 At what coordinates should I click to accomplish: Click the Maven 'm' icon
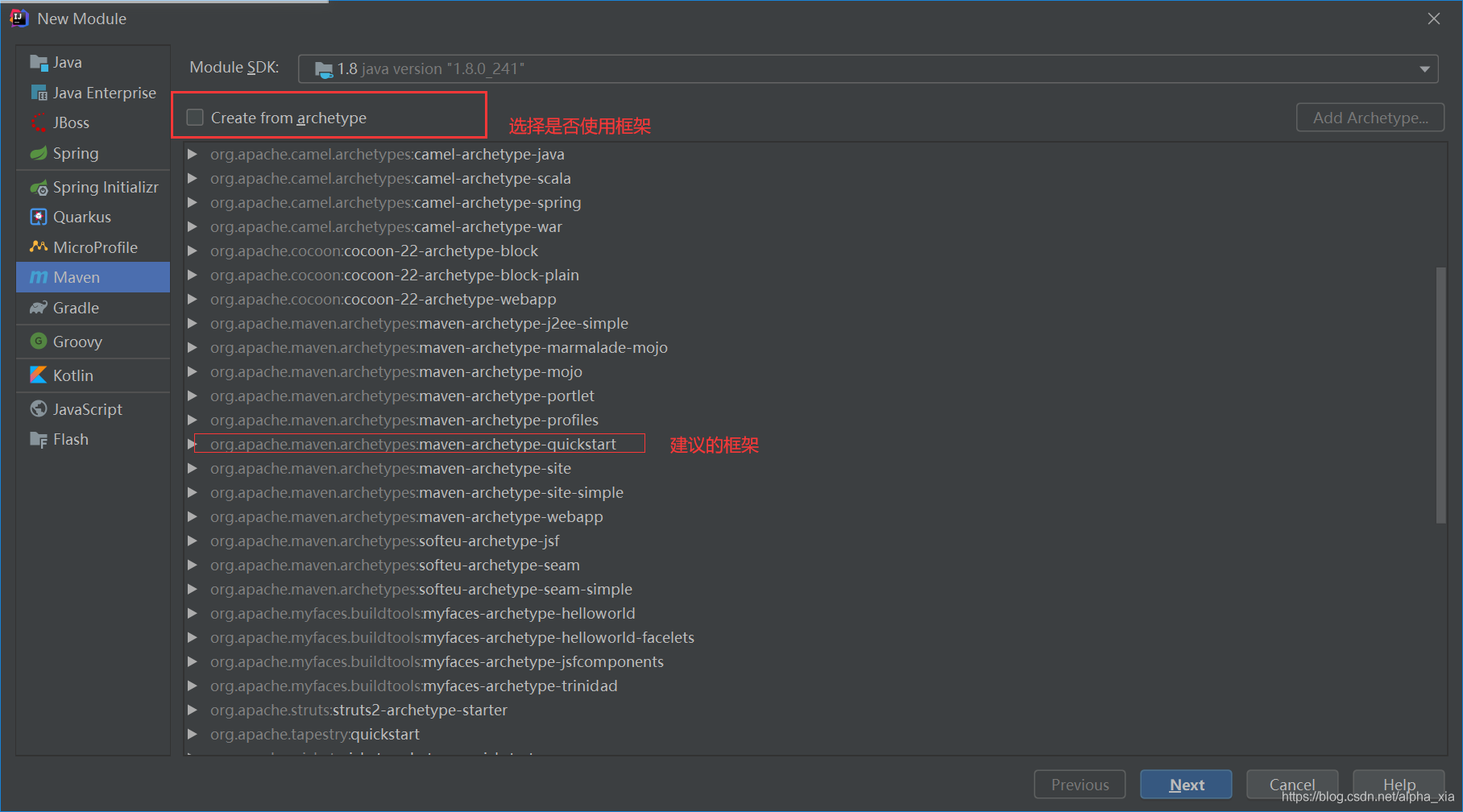39,278
